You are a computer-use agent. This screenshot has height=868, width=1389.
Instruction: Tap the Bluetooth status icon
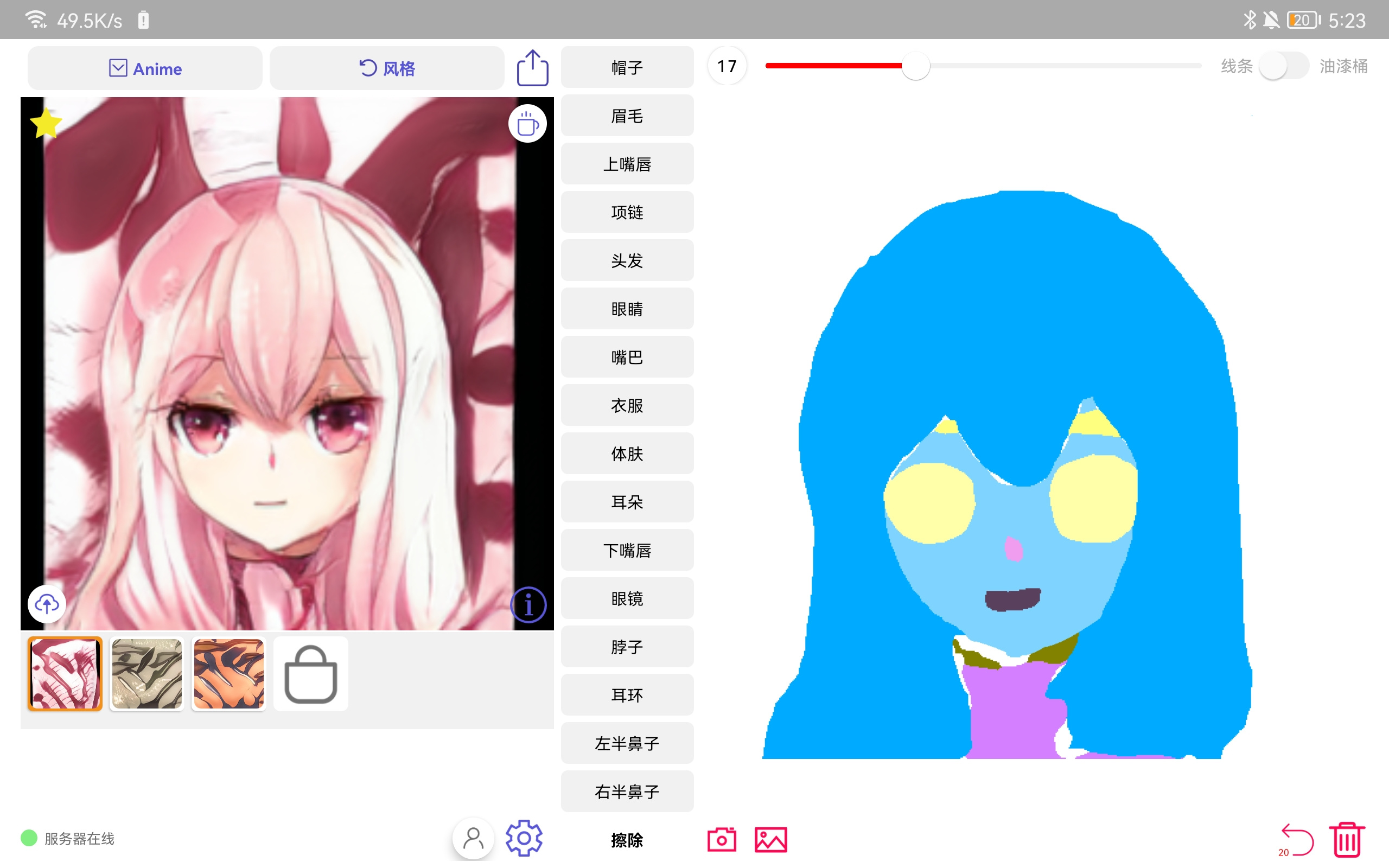pyautogui.click(x=1249, y=20)
